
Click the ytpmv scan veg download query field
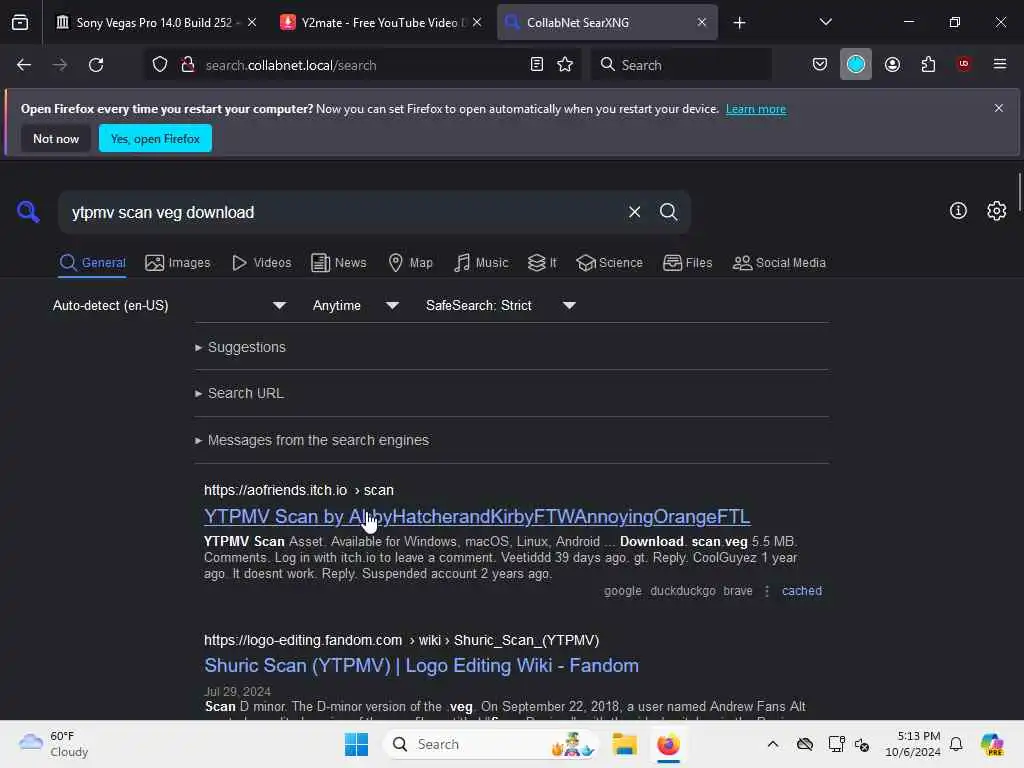point(340,212)
